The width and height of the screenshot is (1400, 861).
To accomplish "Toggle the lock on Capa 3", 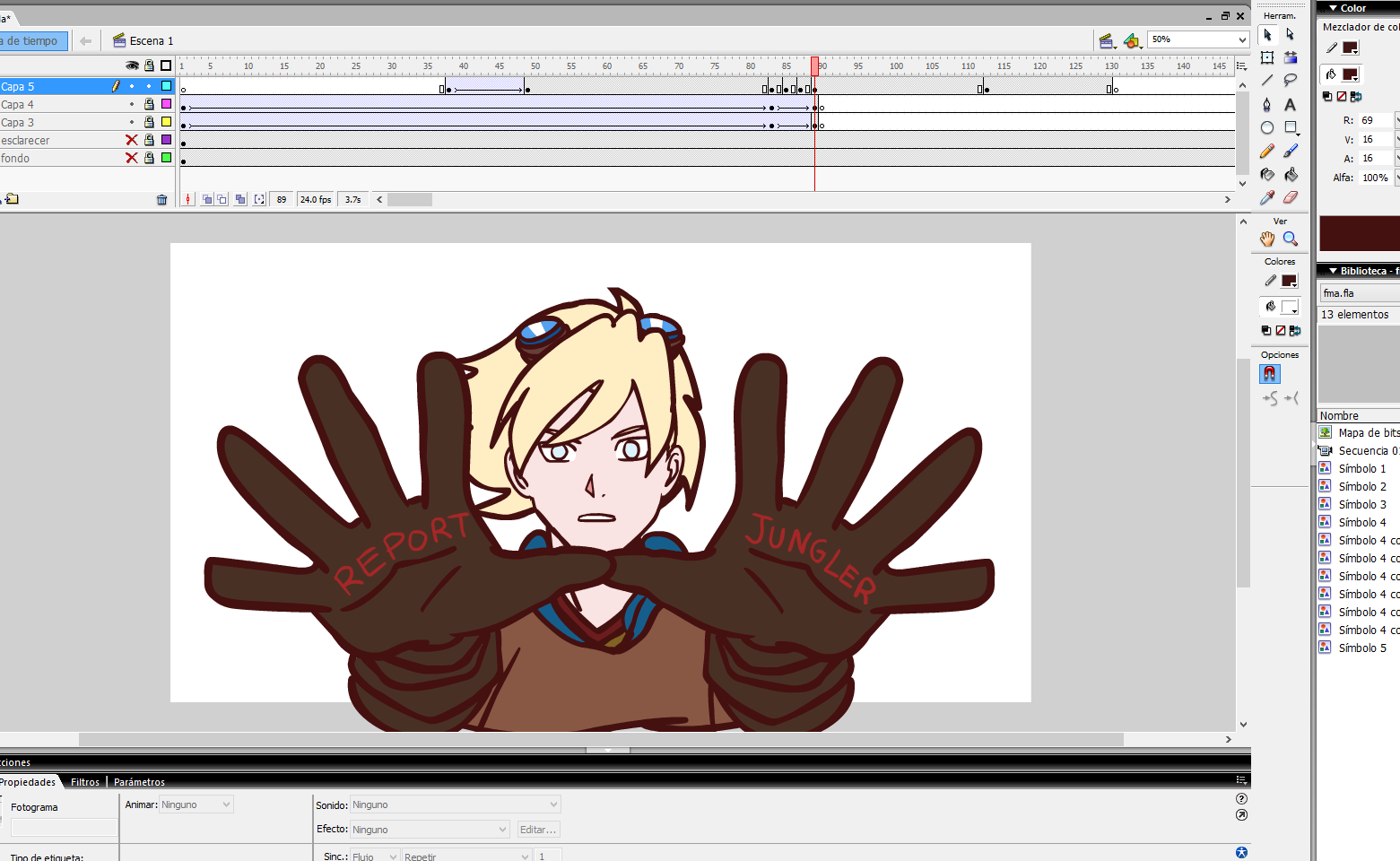I will coord(149,122).
